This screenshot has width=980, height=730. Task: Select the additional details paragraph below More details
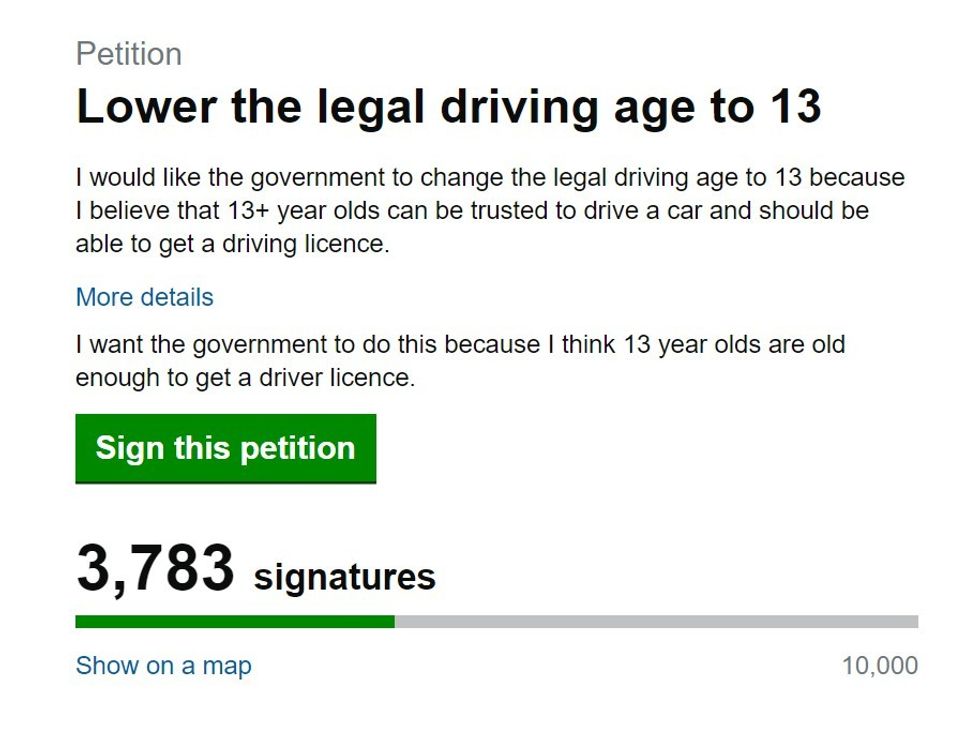tap(459, 361)
